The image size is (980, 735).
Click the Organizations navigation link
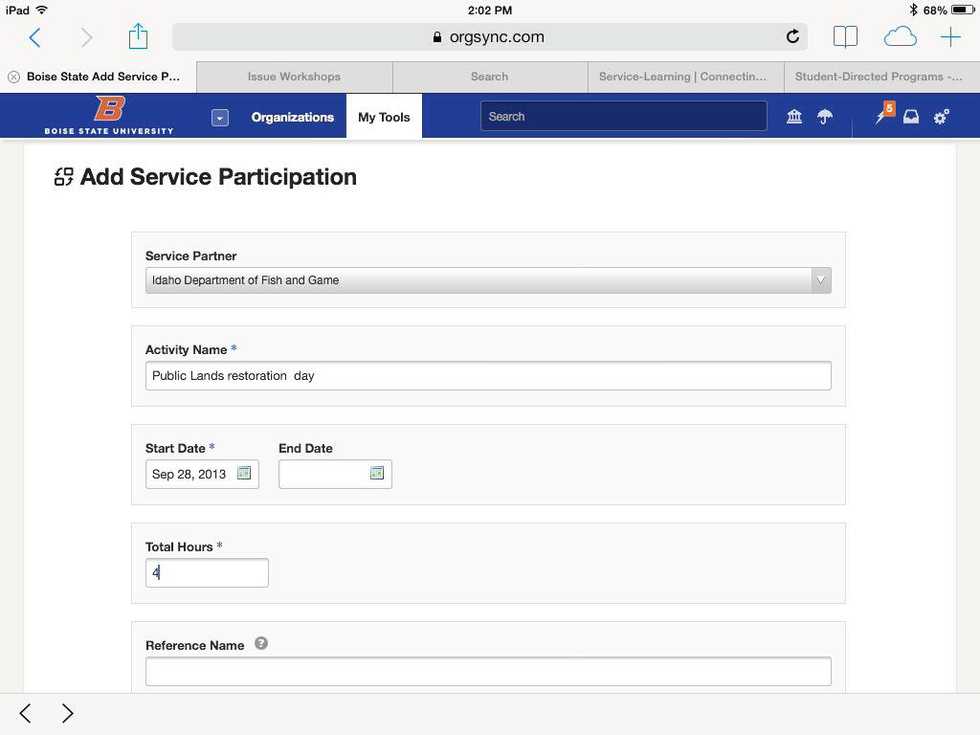292,117
